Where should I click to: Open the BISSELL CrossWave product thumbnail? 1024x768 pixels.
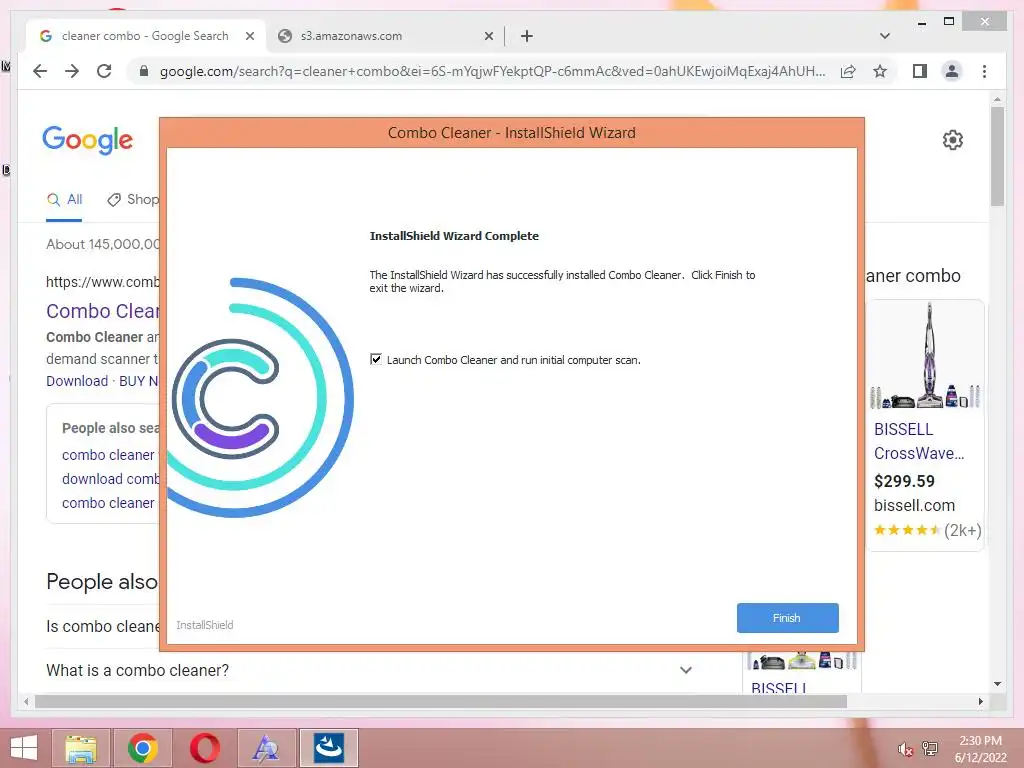pyautogui.click(x=925, y=356)
